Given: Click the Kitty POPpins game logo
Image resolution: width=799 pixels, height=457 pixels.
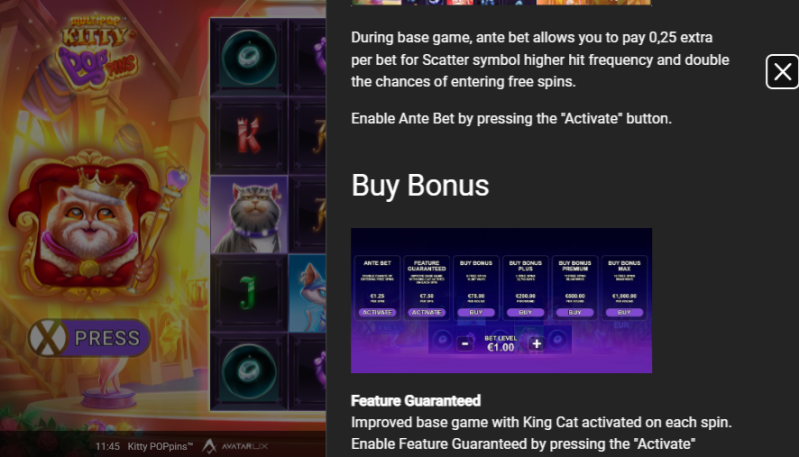Looking at the screenshot, I should pyautogui.click(x=99, y=51).
